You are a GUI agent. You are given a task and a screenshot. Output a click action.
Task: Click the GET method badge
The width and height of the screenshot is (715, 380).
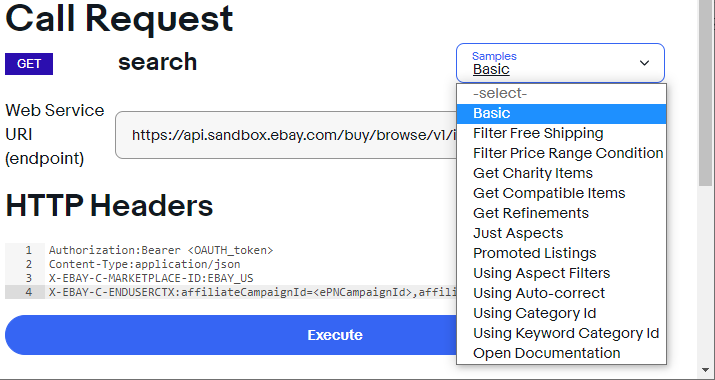click(29, 64)
